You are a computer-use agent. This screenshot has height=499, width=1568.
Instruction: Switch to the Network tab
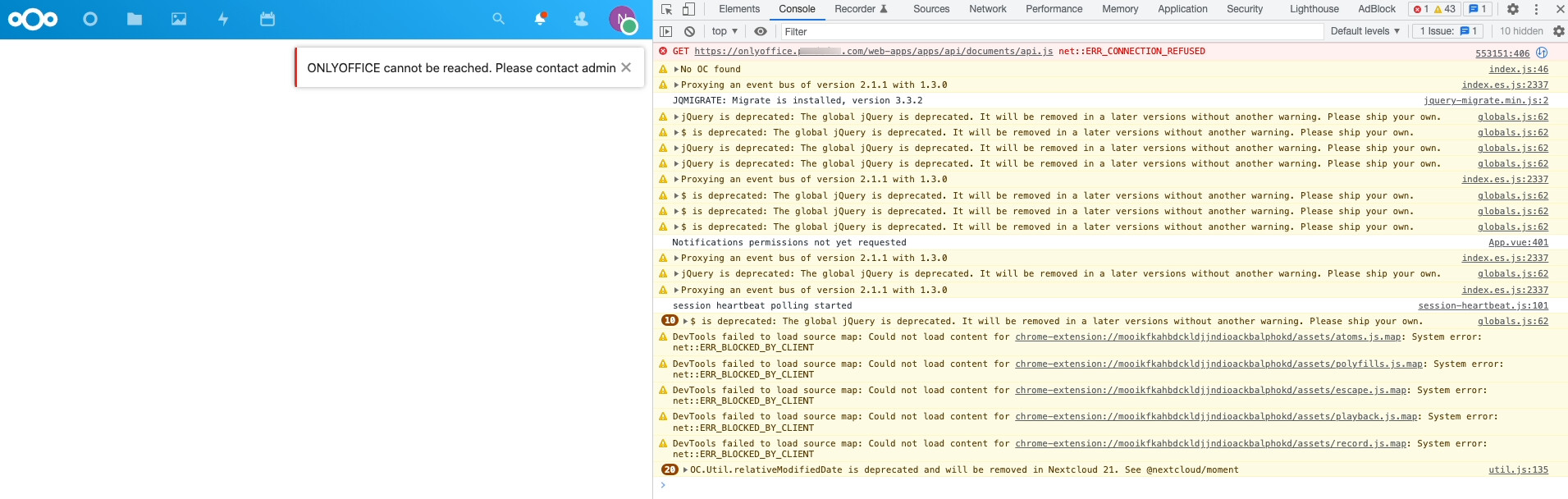pyautogui.click(x=988, y=9)
